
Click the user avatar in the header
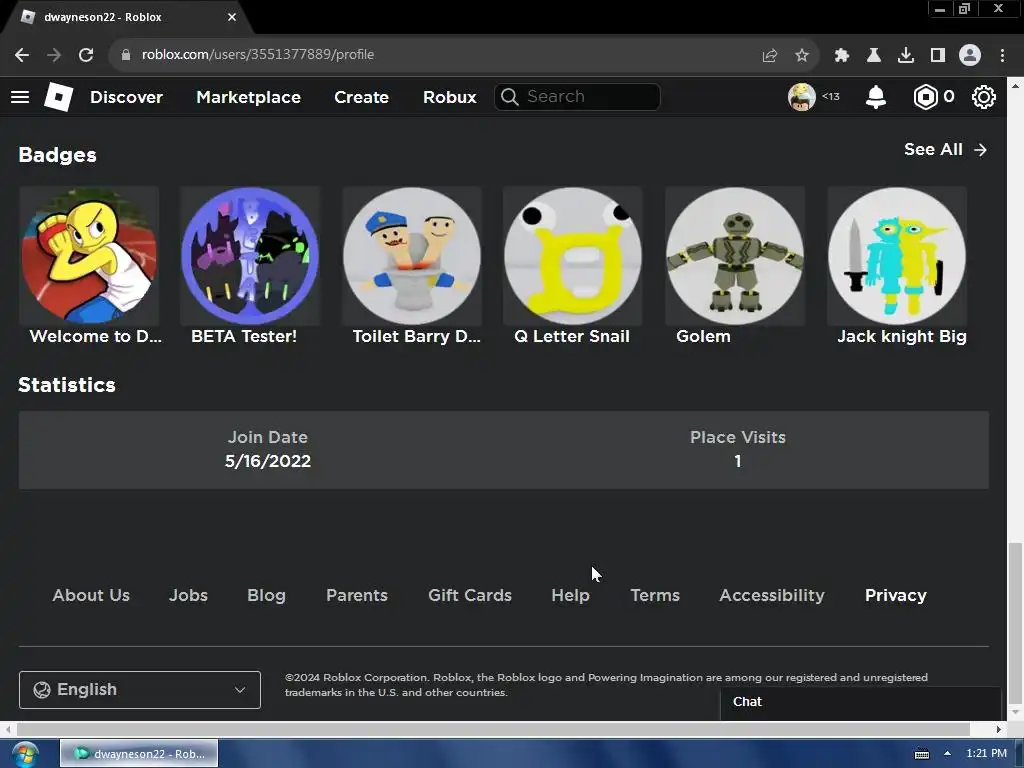801,97
